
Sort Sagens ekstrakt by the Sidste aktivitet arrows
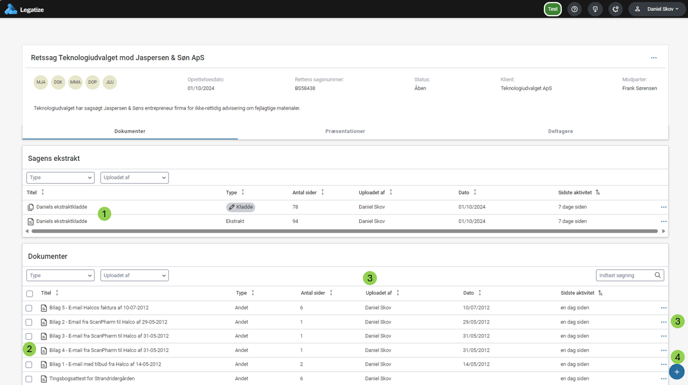point(598,192)
